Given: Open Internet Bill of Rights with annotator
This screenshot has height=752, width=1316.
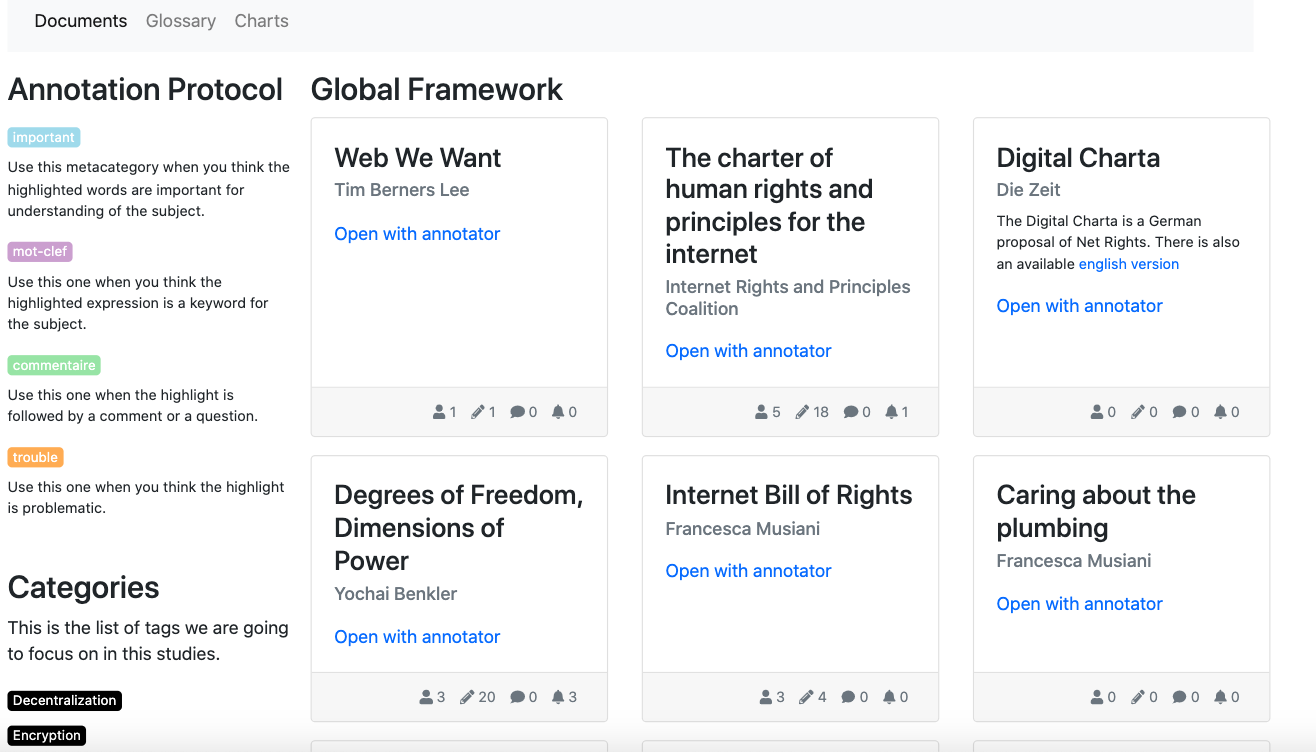Looking at the screenshot, I should (748, 571).
